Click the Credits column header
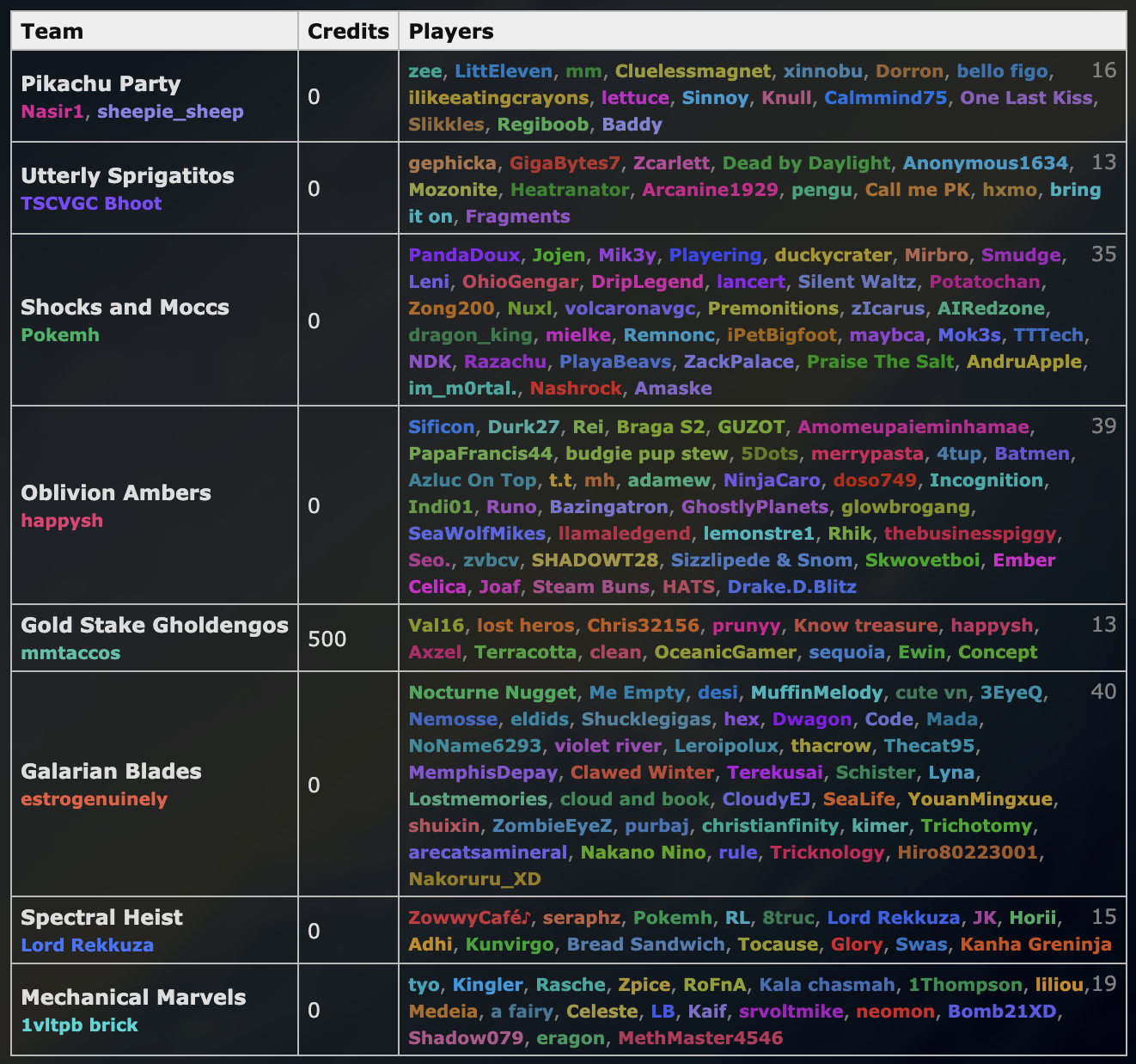The image size is (1136, 1064). click(x=348, y=32)
